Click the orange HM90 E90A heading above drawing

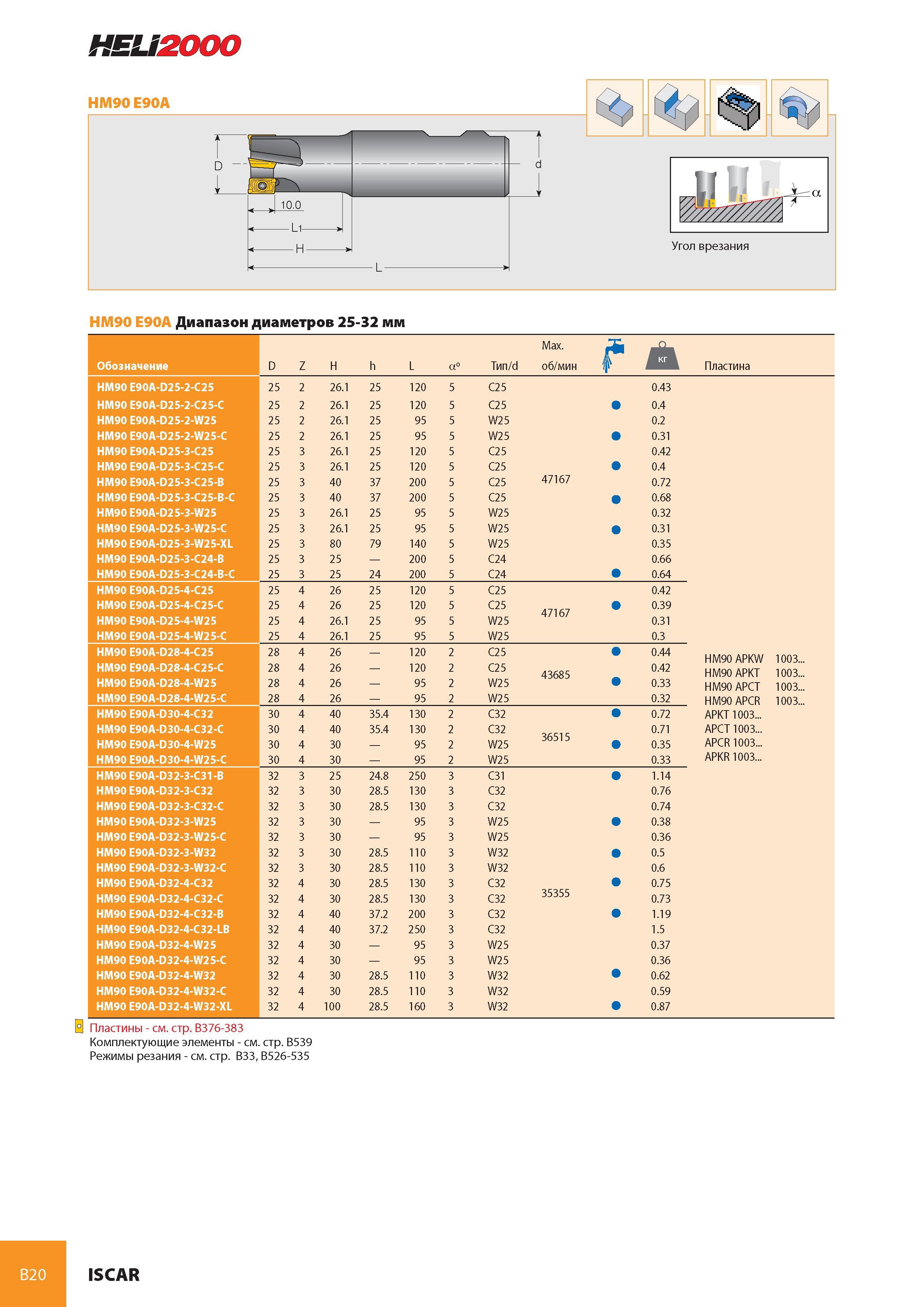click(129, 103)
